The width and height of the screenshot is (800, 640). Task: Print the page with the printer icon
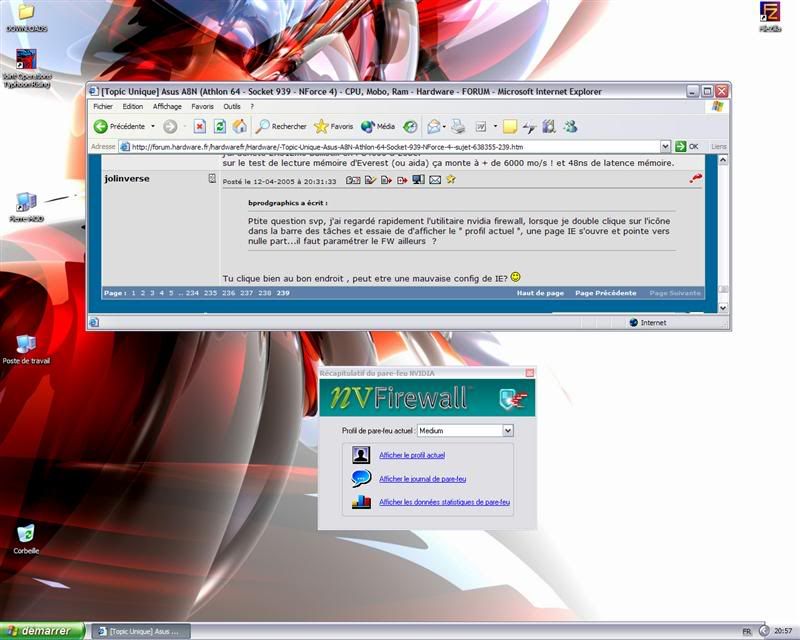click(458, 126)
